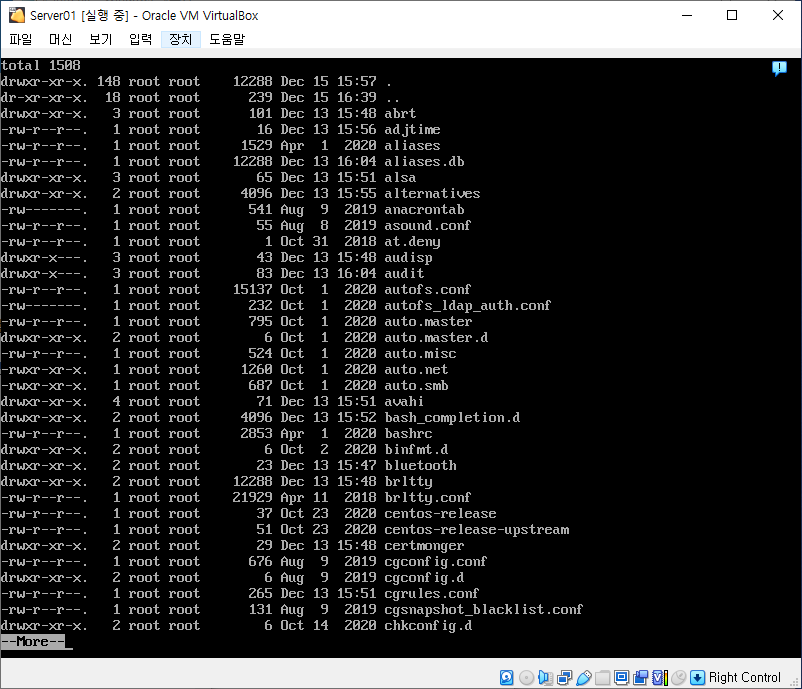Image resolution: width=802 pixels, height=689 pixels.
Task: Click the USB devices status icon
Action: pyautogui.click(x=584, y=678)
